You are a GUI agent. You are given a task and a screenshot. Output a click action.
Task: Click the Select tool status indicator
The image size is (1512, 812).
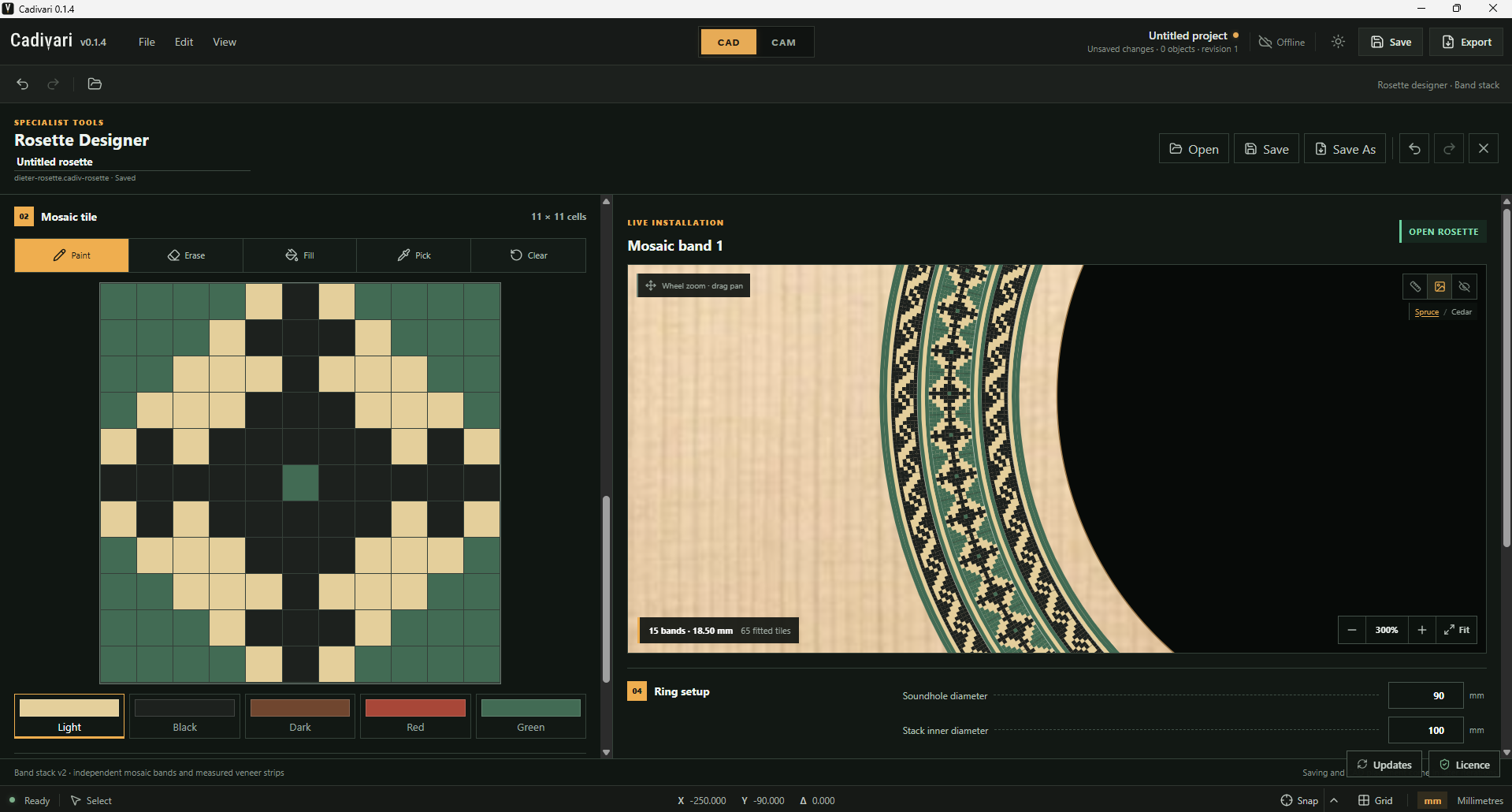coord(91,800)
